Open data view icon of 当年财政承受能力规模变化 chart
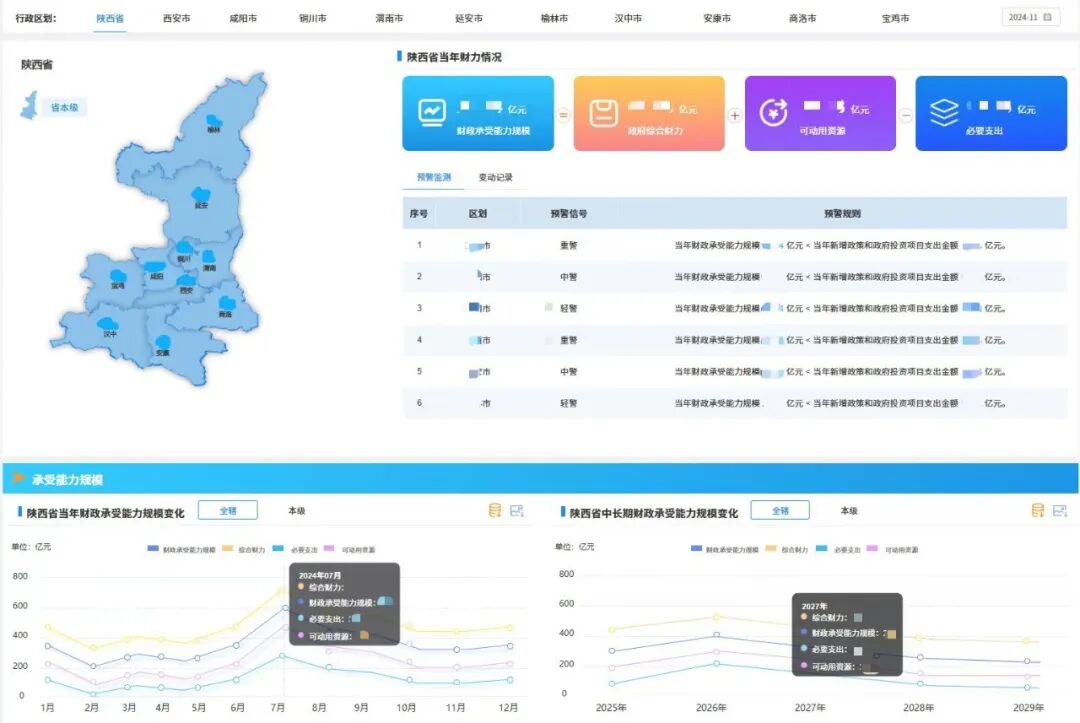1080x723 pixels. pos(495,510)
